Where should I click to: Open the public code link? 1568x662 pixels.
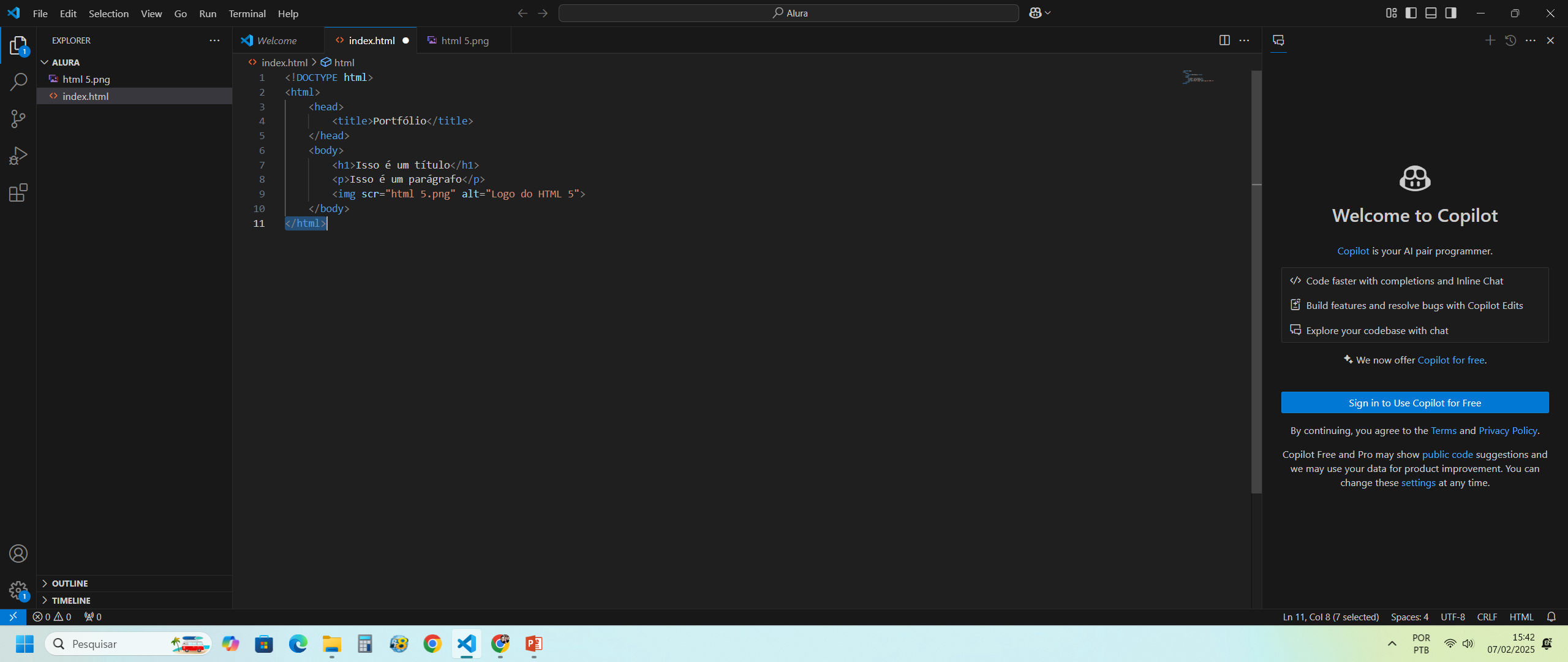coord(1447,454)
